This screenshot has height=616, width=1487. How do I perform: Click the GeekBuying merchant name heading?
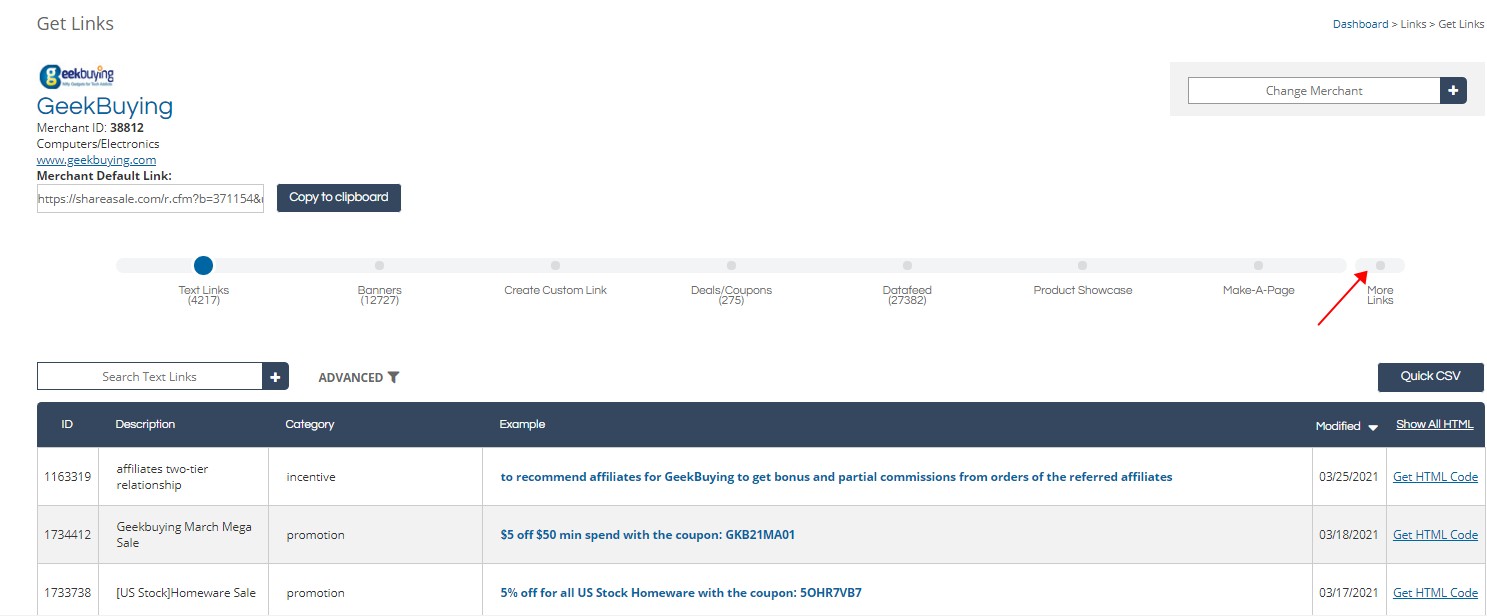[x=105, y=106]
